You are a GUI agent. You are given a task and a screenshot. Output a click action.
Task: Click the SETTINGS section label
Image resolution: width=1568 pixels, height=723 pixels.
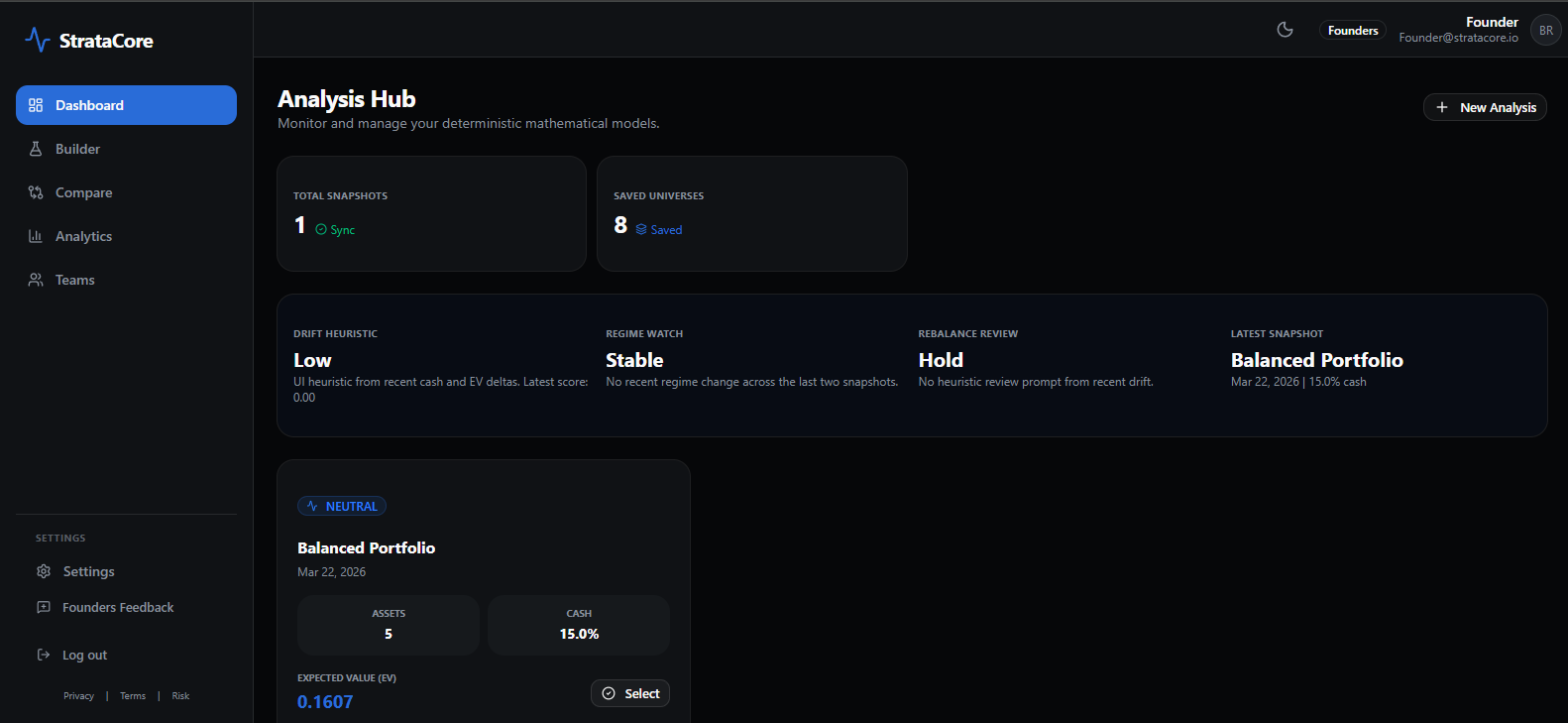pos(60,539)
